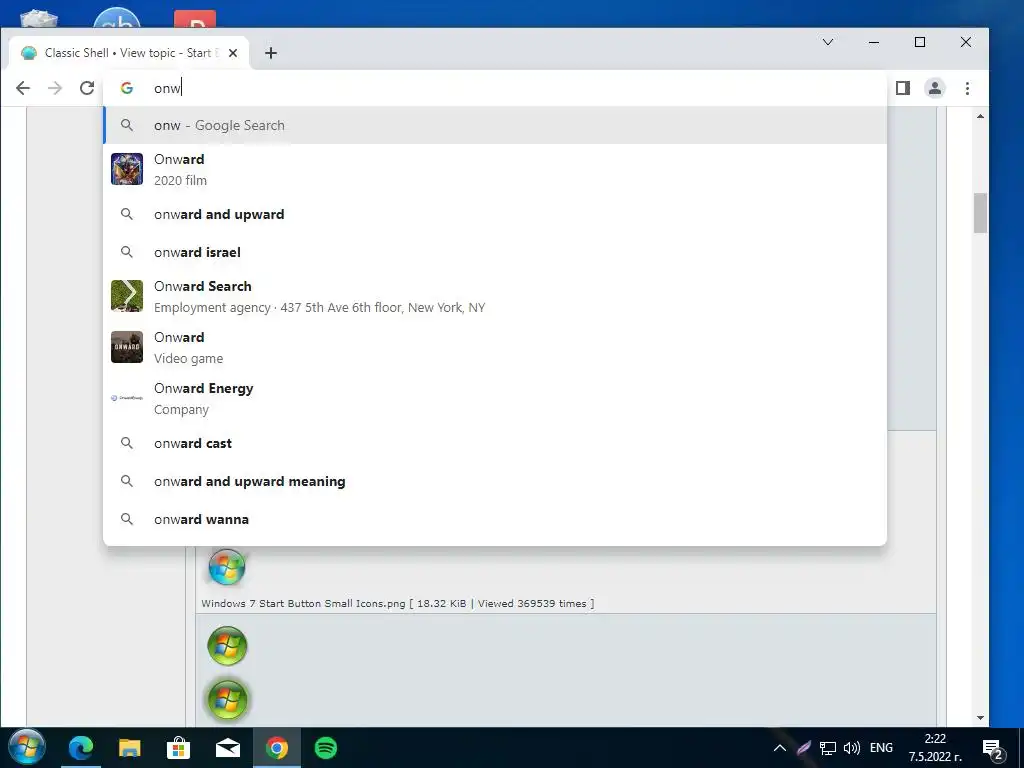The height and width of the screenshot is (768, 1024).
Task: Select the Classic Shell View topic tab
Action: tap(129, 53)
